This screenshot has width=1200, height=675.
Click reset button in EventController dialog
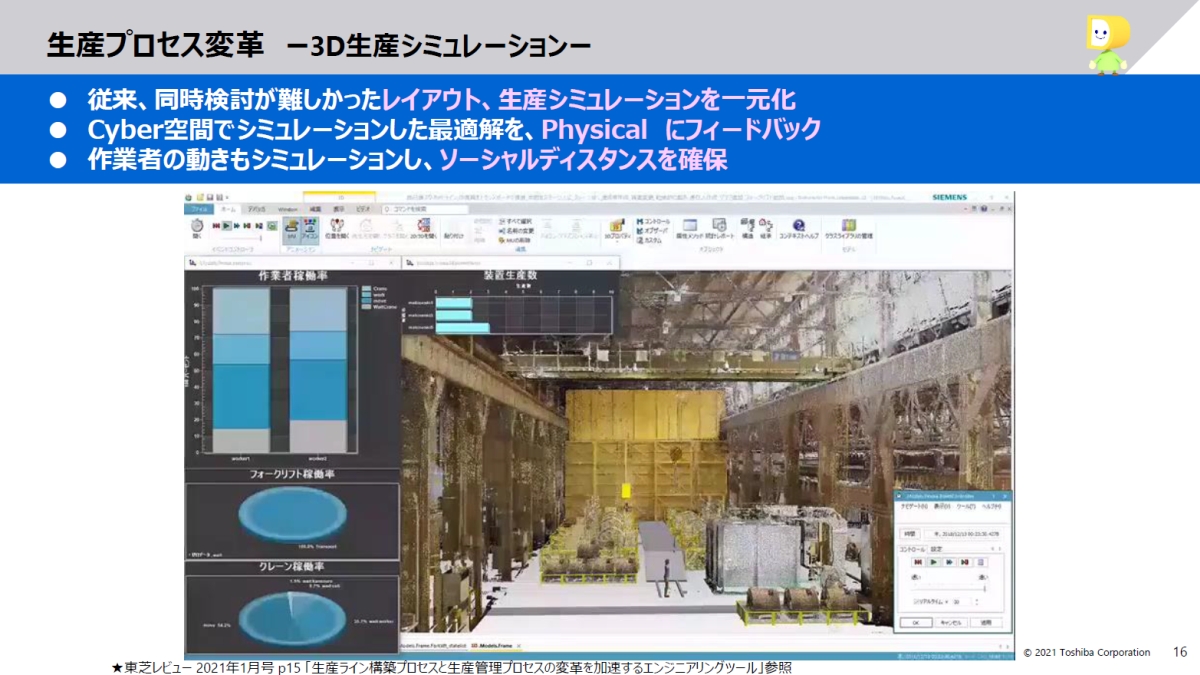click(918, 562)
